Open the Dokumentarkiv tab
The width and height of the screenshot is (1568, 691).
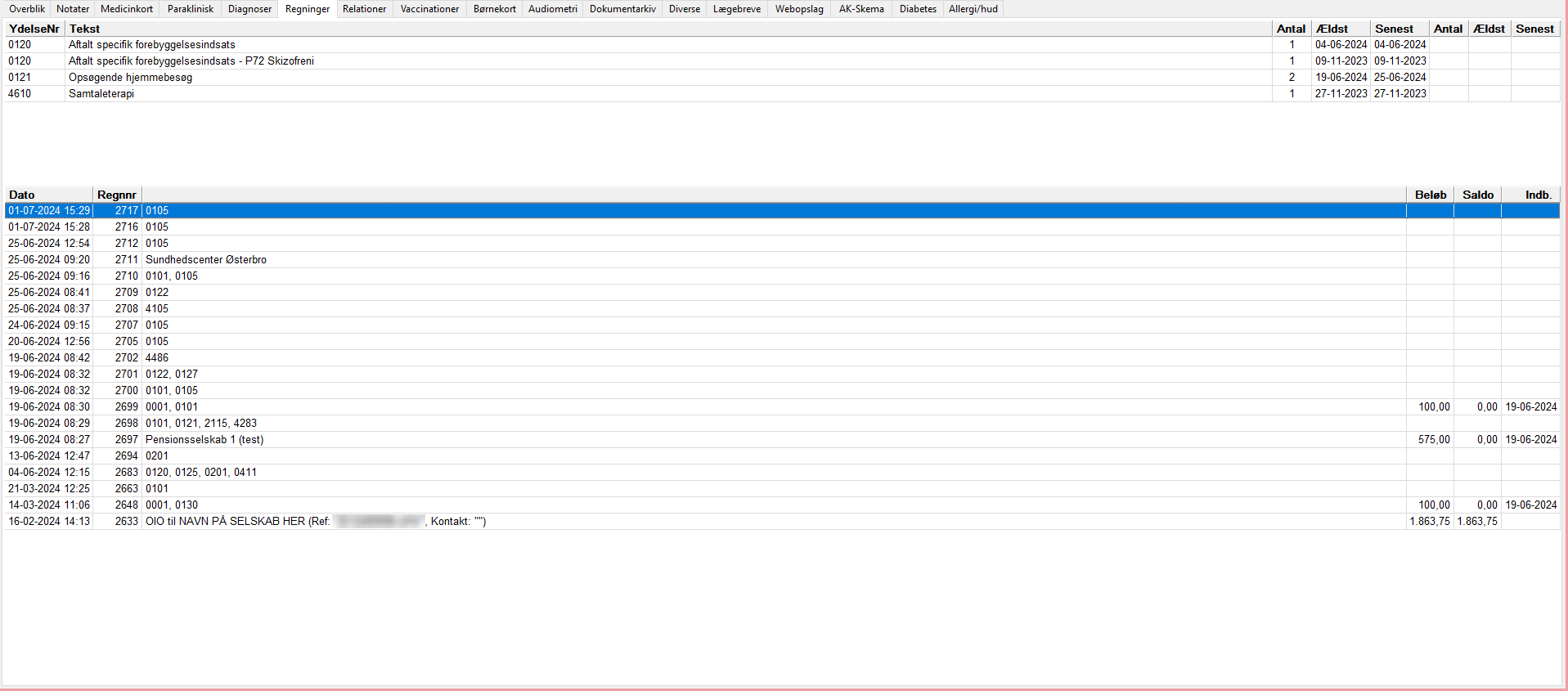point(622,9)
